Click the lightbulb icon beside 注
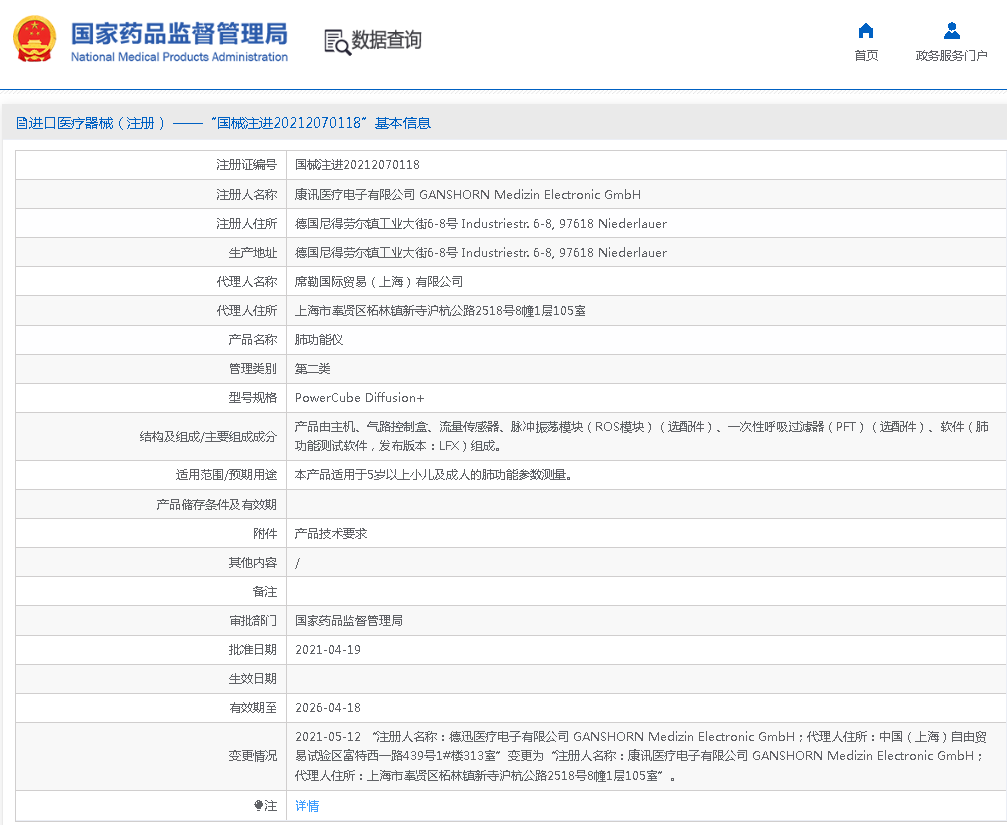This screenshot has width=1007, height=825. click(x=258, y=806)
